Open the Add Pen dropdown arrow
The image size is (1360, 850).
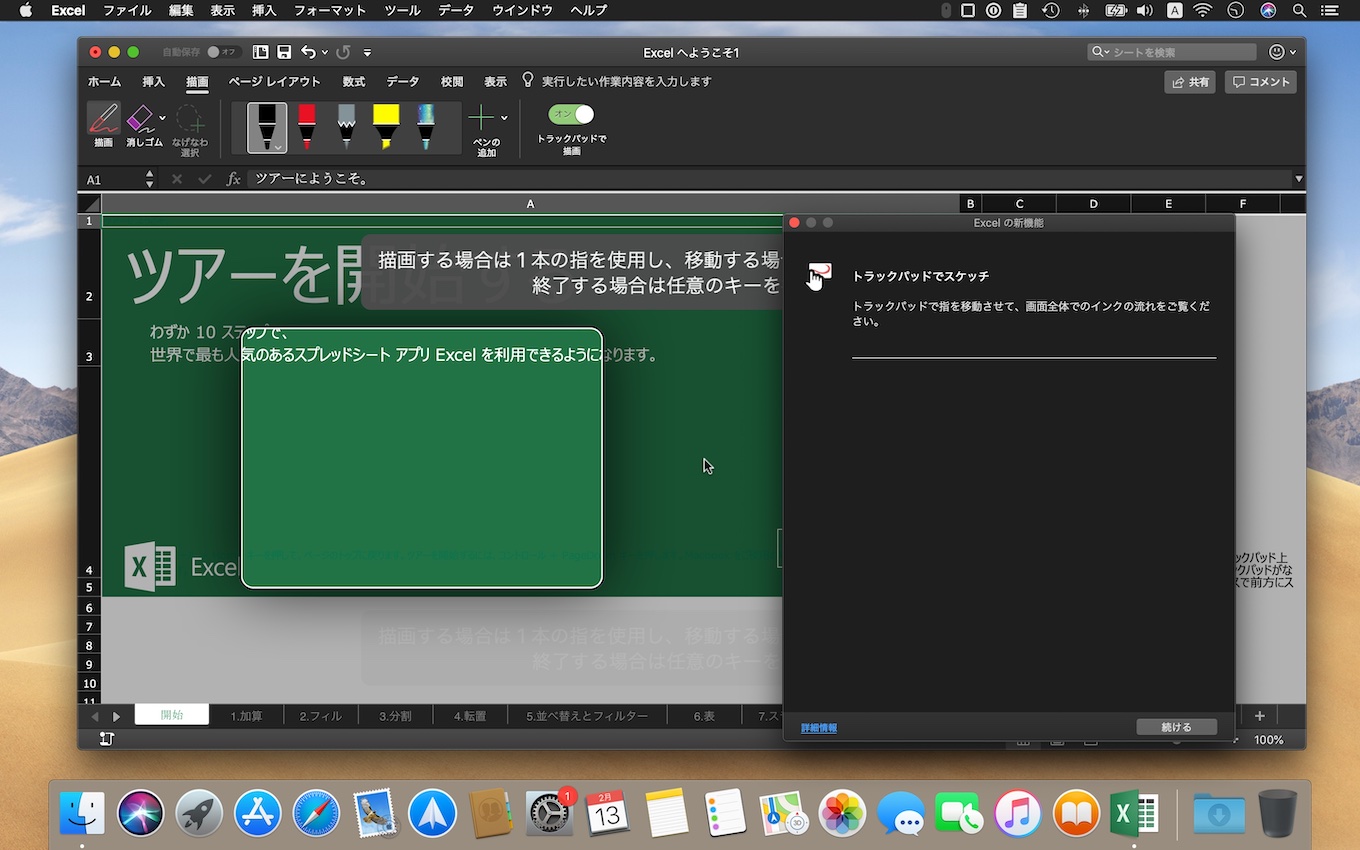tap(504, 118)
